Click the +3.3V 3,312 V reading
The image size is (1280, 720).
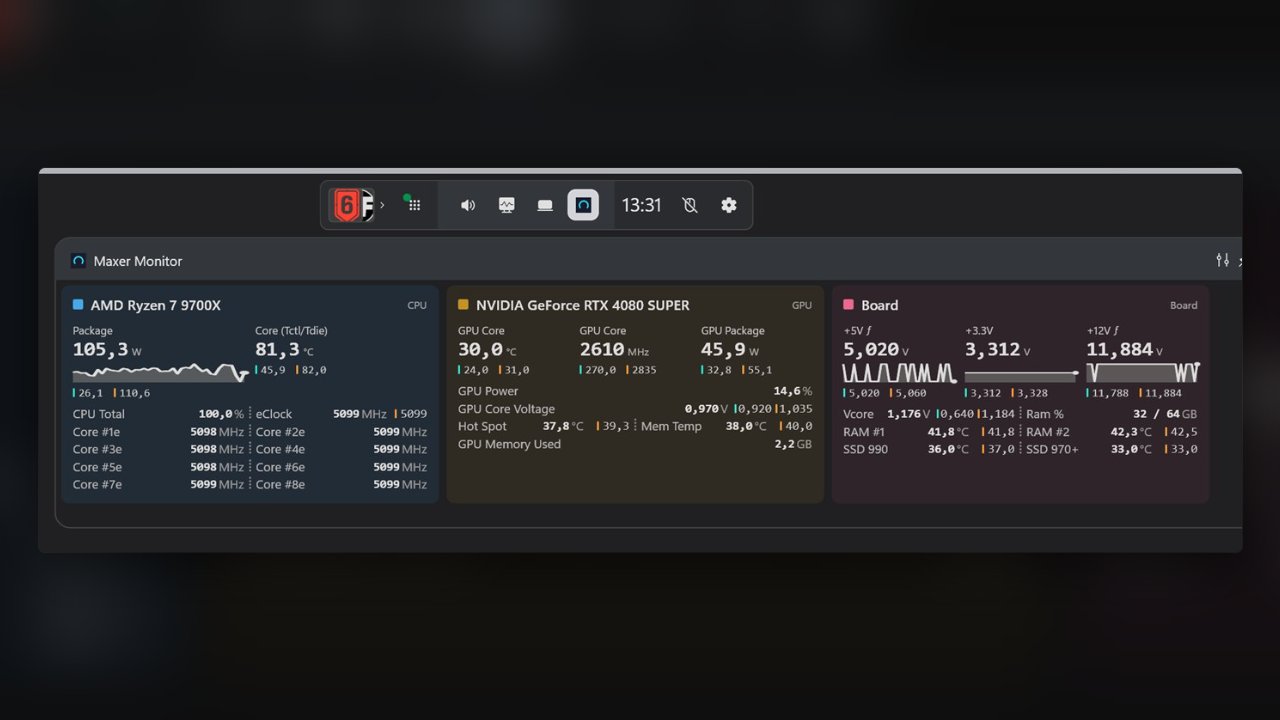click(x=998, y=350)
